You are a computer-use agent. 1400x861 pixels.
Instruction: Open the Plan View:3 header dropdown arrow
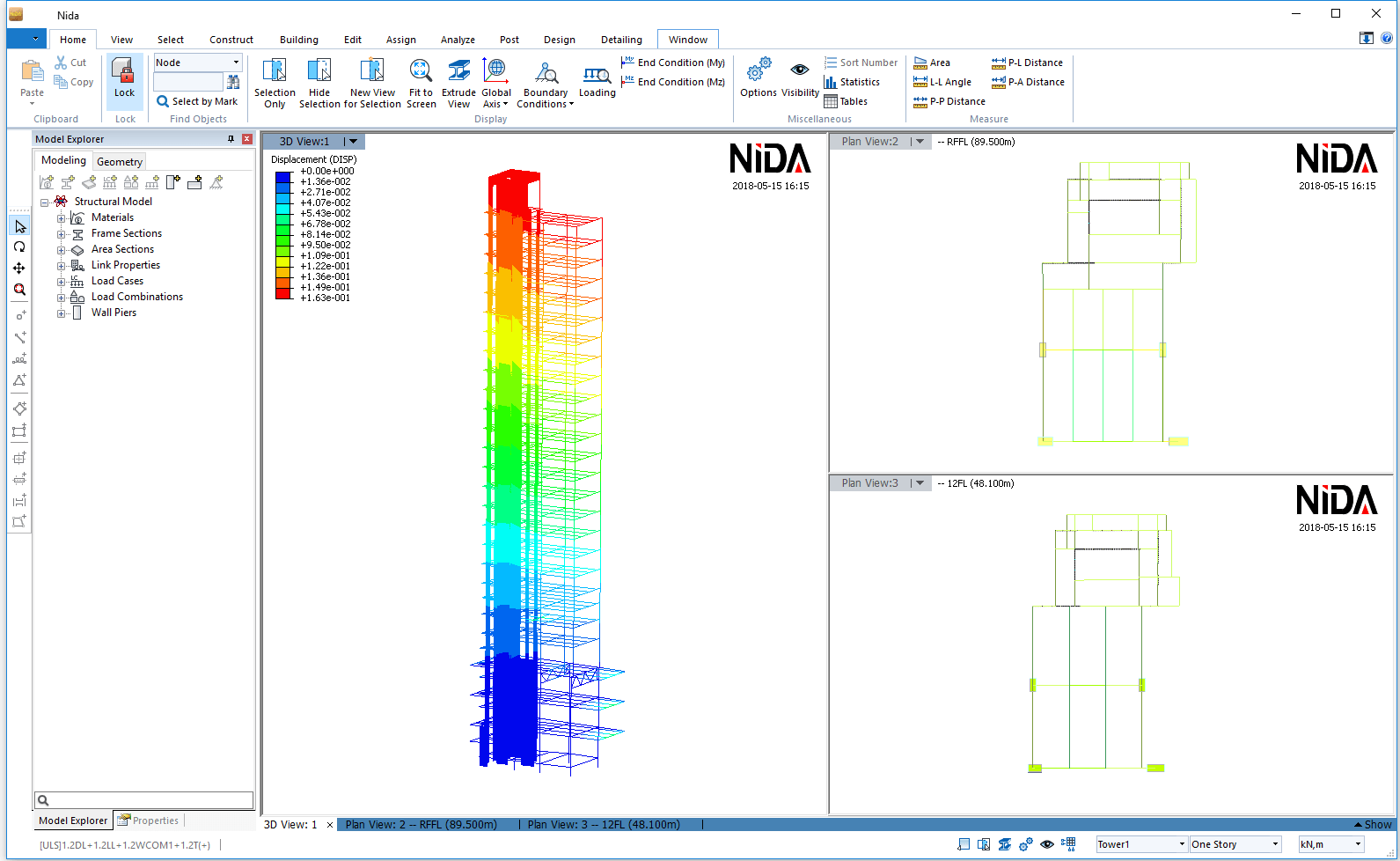[920, 482]
